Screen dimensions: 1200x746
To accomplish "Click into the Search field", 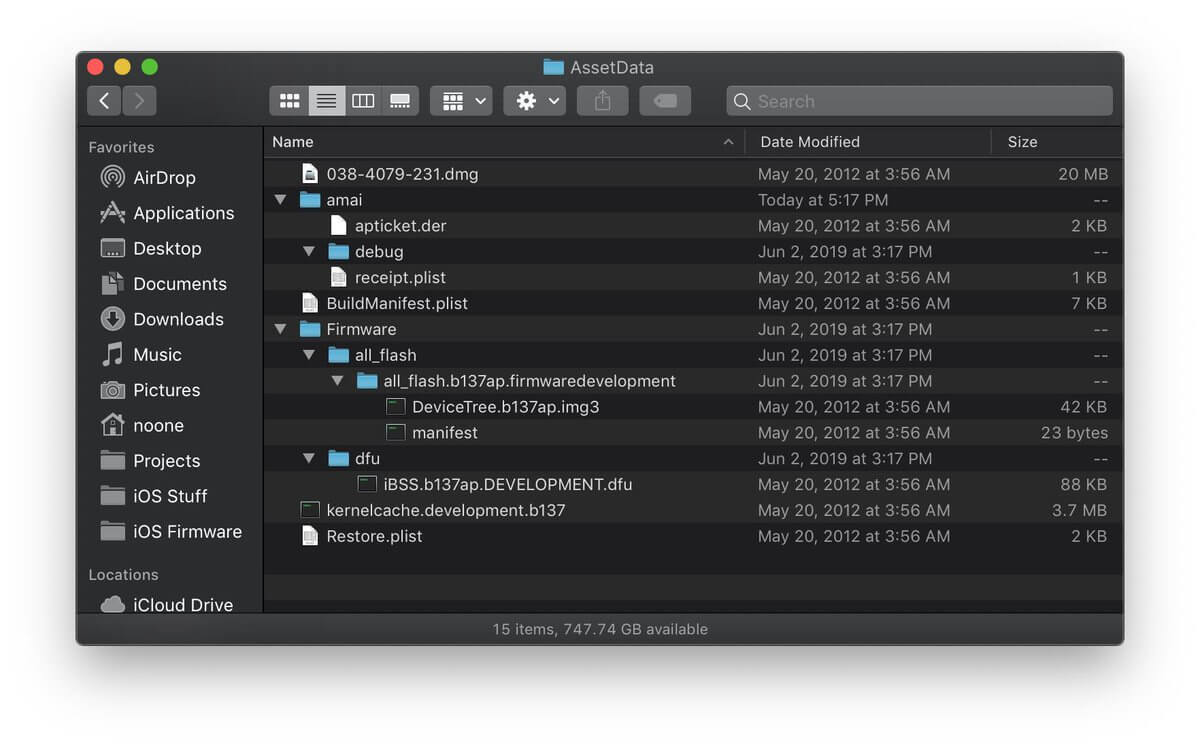I will click(919, 101).
